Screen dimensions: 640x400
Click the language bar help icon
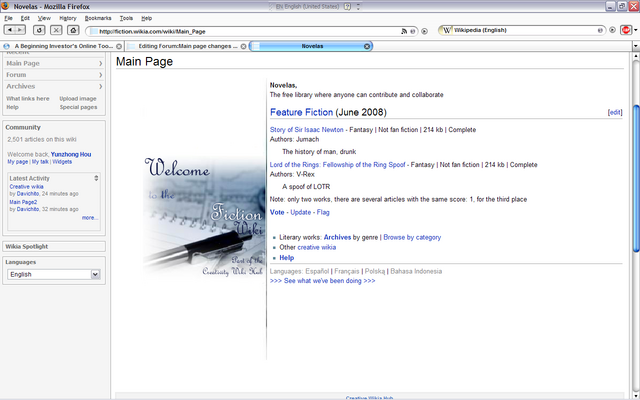pyautogui.click(x=347, y=7)
